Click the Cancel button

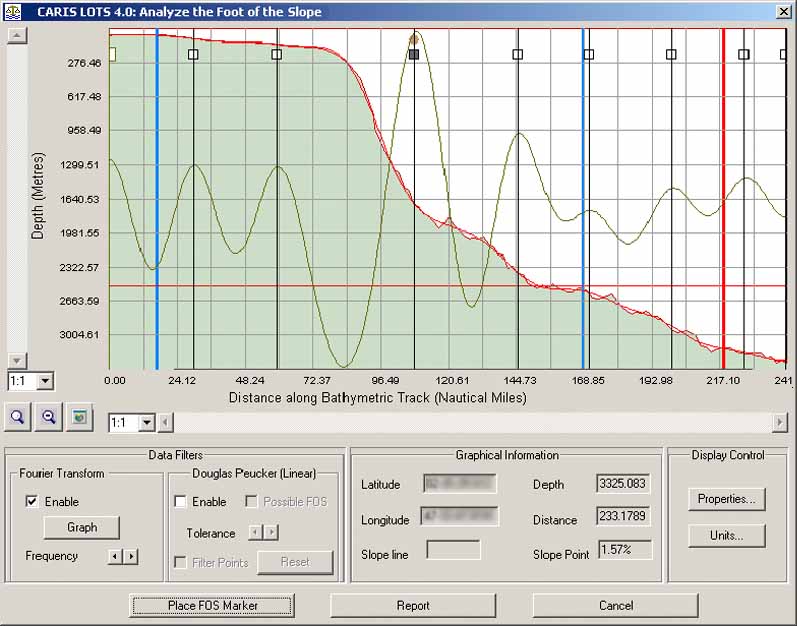point(616,606)
